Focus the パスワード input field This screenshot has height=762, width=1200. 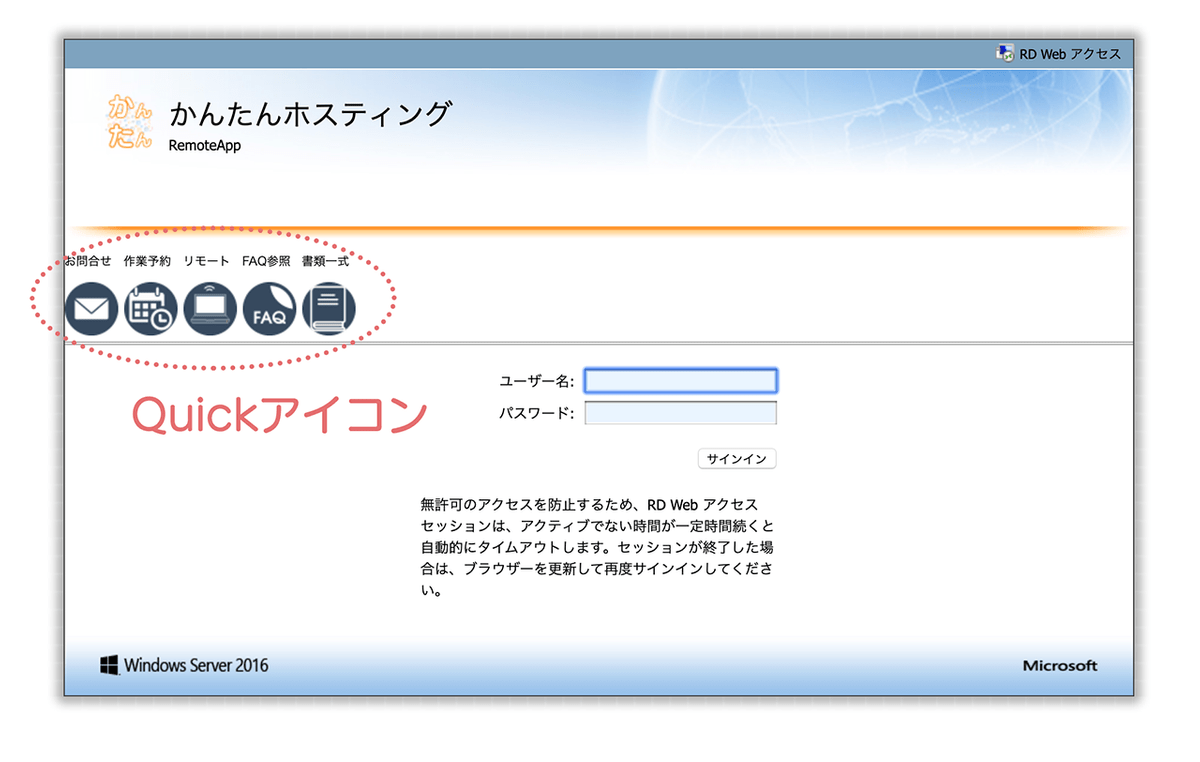pyautogui.click(x=680, y=413)
